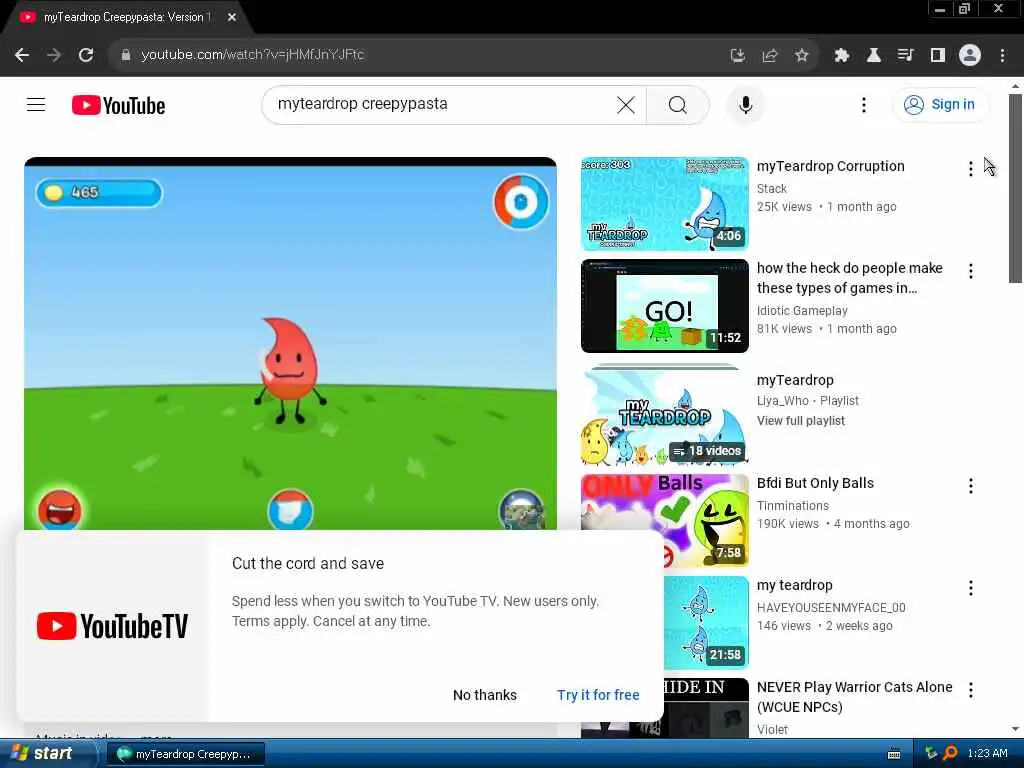Open the network connection tray icon
Viewport: 1024px width, 768px height.
pos(931,754)
